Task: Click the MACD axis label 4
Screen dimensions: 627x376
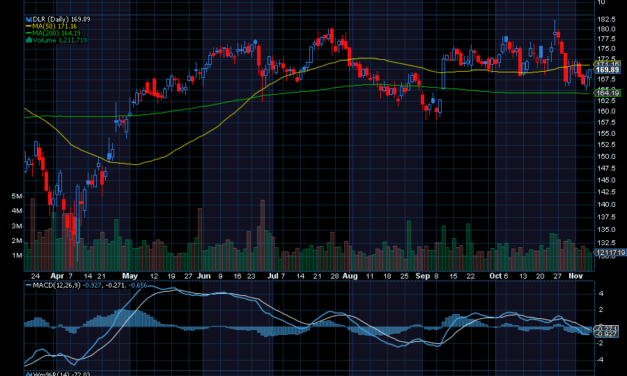Action: tap(601, 294)
